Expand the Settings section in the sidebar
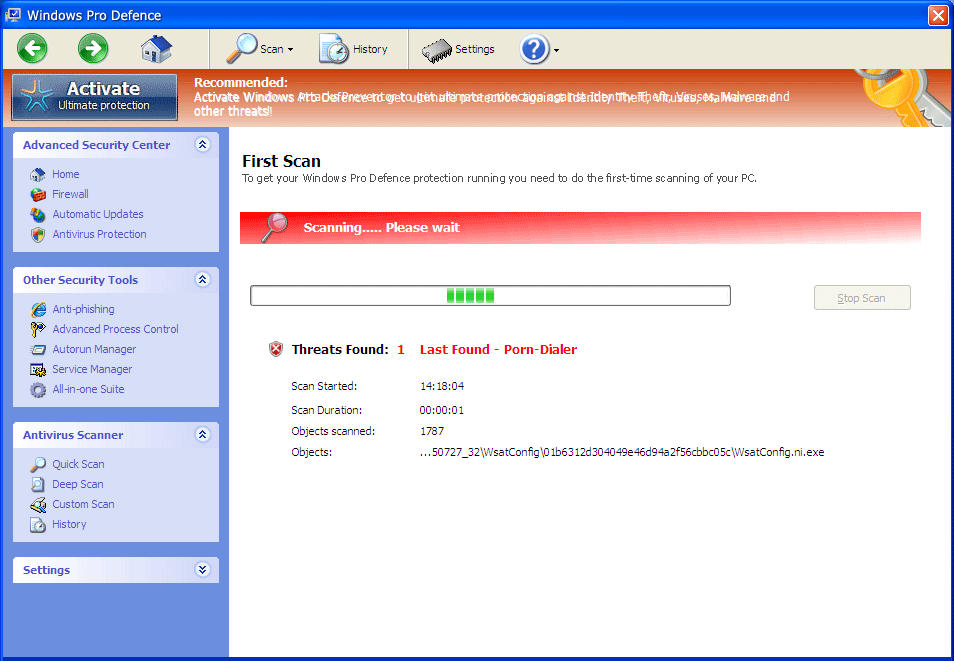 [202, 569]
